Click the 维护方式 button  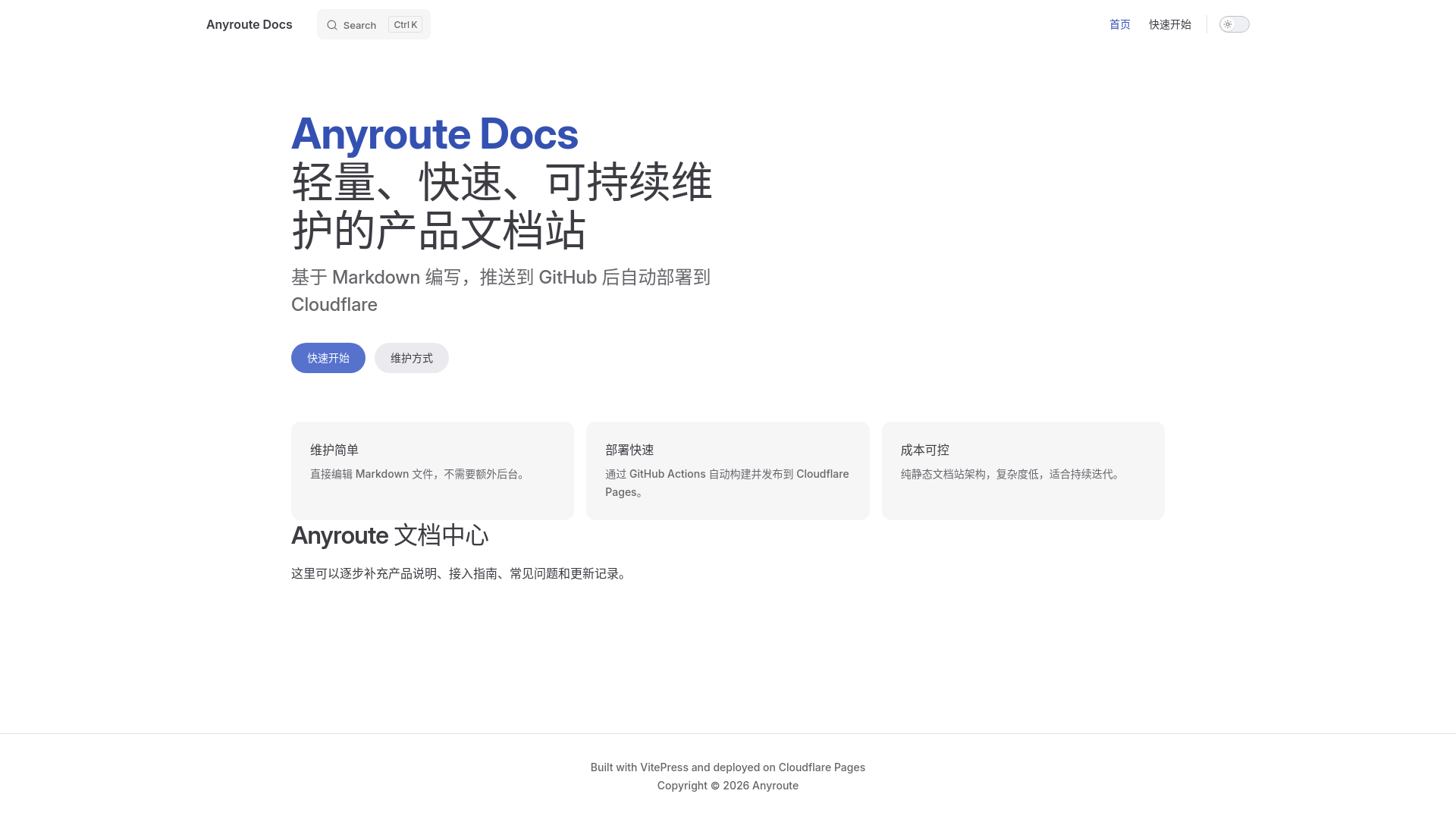tap(412, 358)
